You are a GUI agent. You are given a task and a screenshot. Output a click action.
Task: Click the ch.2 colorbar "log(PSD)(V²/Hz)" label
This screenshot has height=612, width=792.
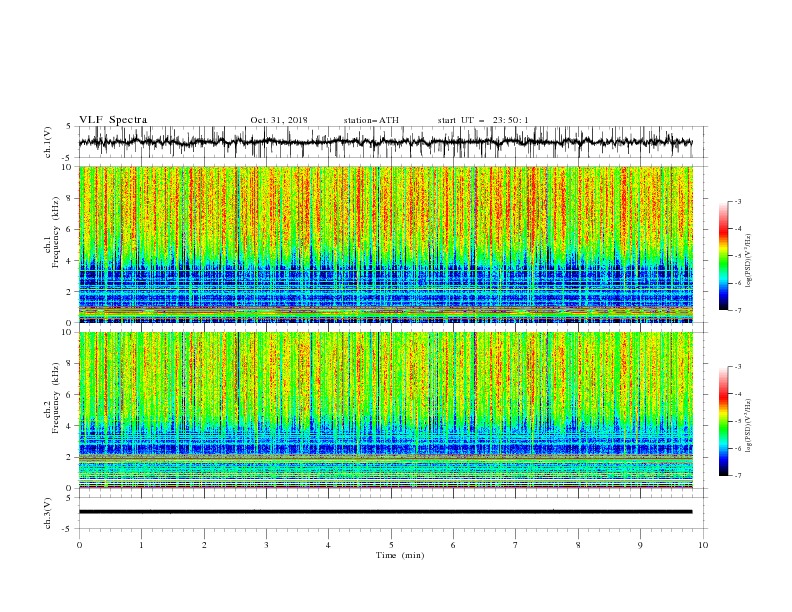click(x=749, y=426)
